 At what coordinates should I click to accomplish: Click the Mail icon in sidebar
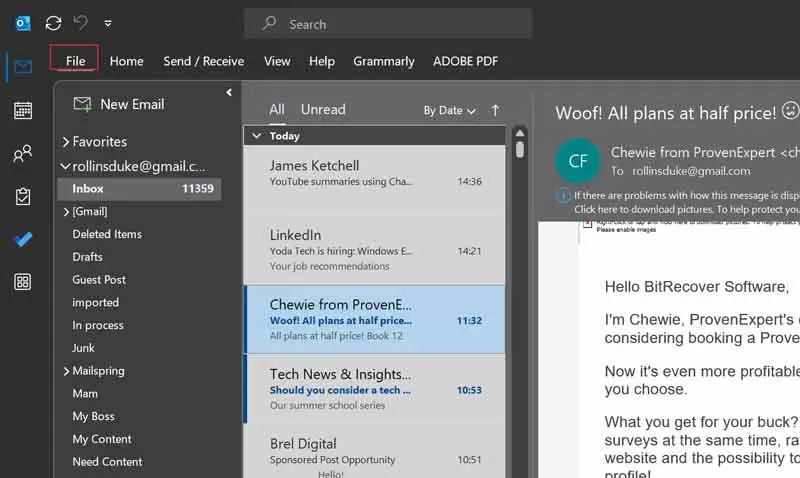(22, 67)
